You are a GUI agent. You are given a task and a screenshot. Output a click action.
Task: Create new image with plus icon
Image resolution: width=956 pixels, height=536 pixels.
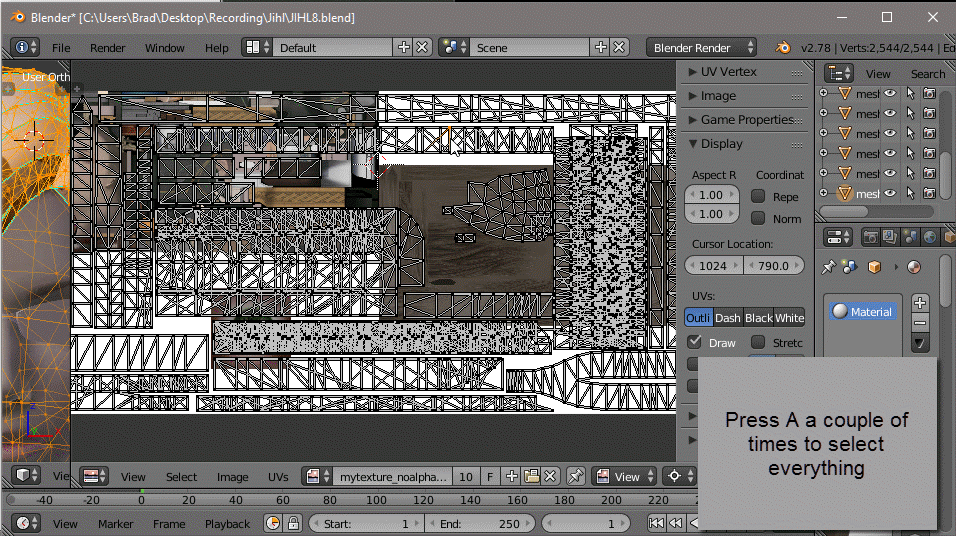(512, 477)
